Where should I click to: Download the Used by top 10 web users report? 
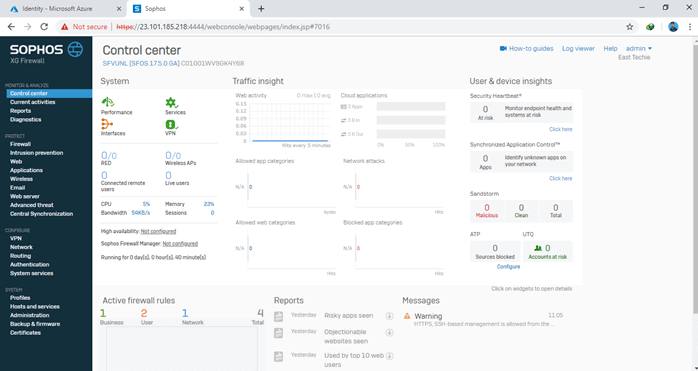(x=390, y=356)
